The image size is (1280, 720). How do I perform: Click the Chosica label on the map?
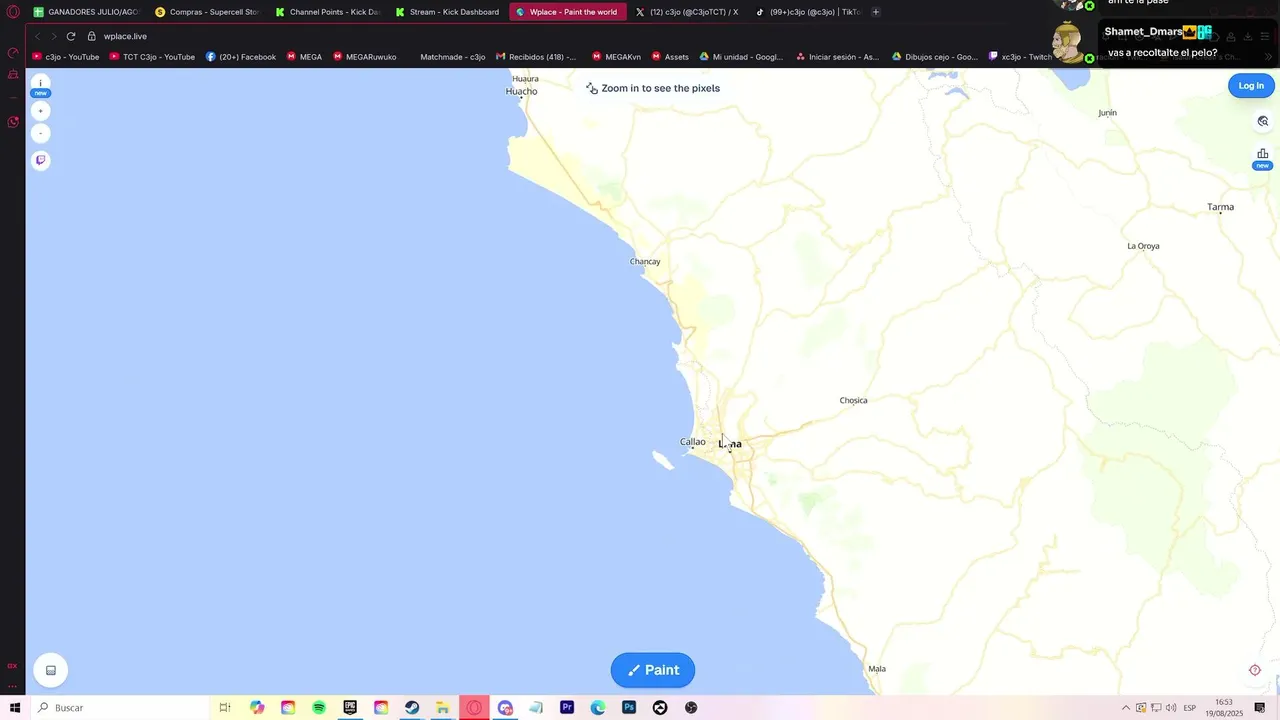tap(853, 400)
